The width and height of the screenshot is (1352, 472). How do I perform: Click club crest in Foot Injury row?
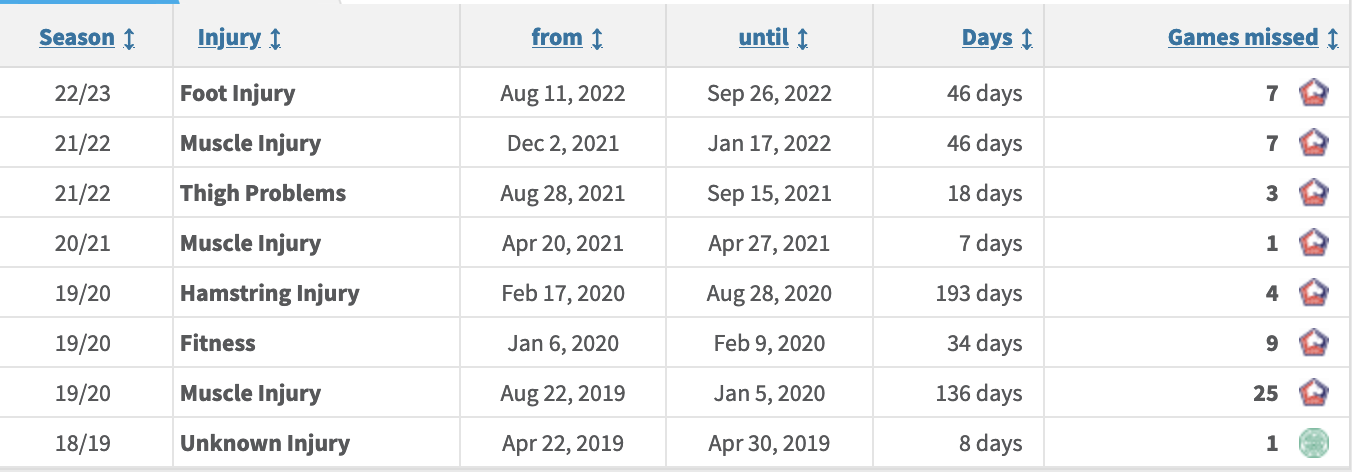tap(1313, 94)
